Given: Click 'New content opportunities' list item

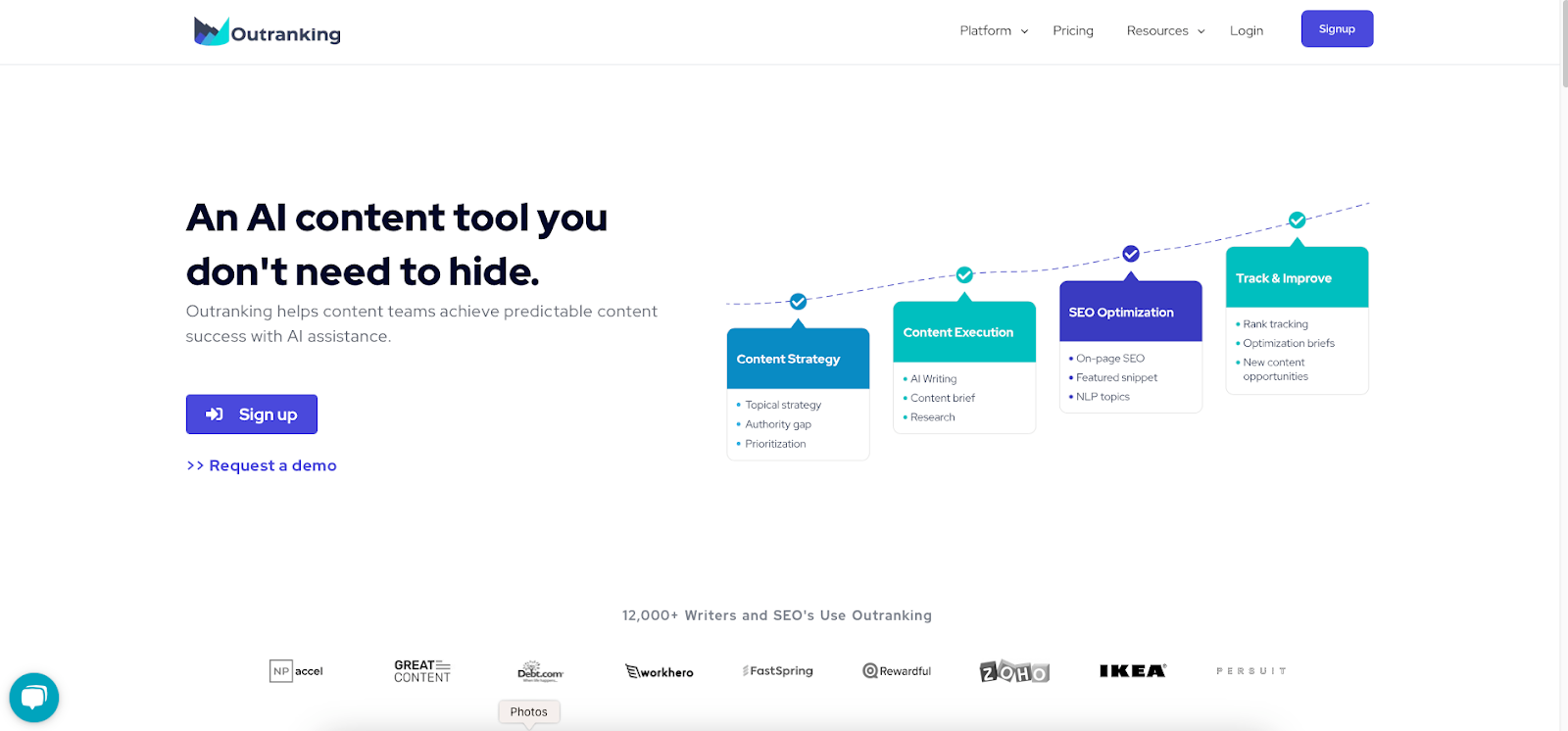Looking at the screenshot, I should pos(1274,369).
